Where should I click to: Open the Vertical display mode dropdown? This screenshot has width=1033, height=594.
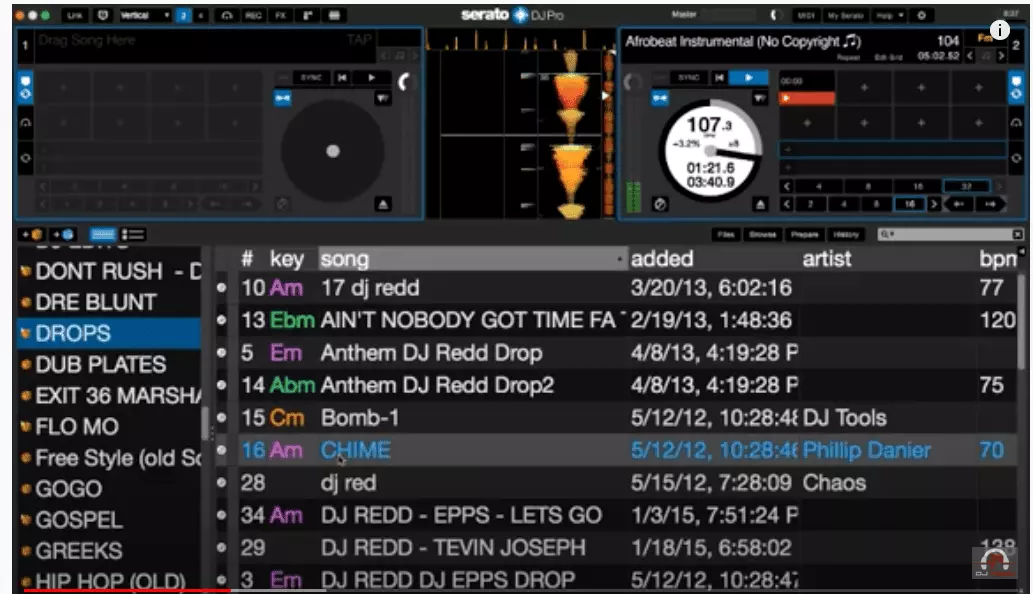[145, 16]
